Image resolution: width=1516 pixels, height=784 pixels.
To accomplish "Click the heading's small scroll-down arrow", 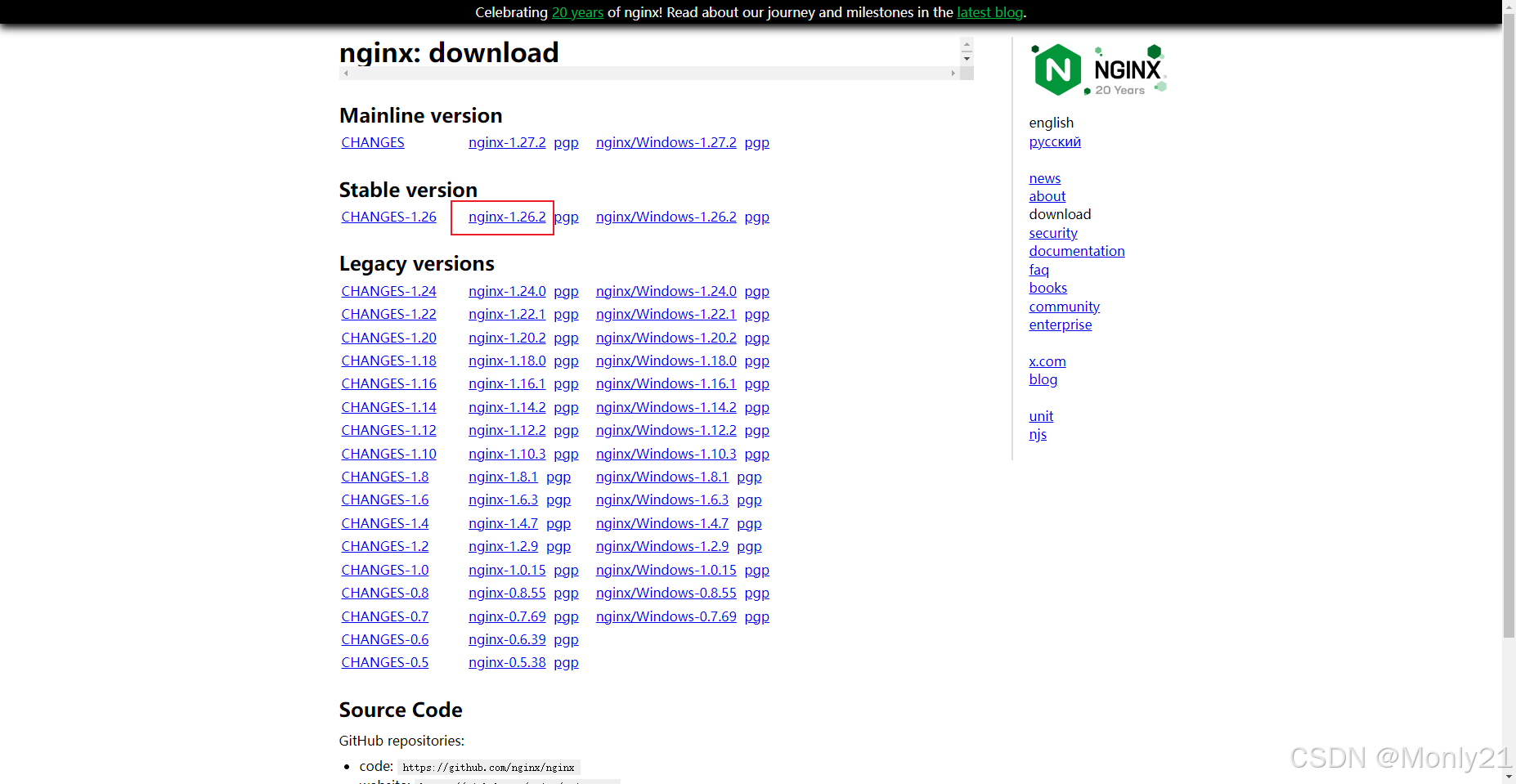I will pos(967,59).
